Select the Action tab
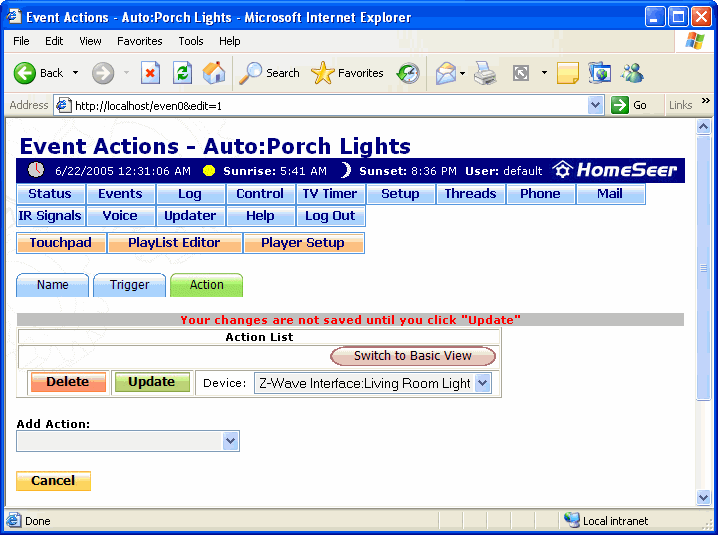This screenshot has height=535, width=718. (x=207, y=285)
